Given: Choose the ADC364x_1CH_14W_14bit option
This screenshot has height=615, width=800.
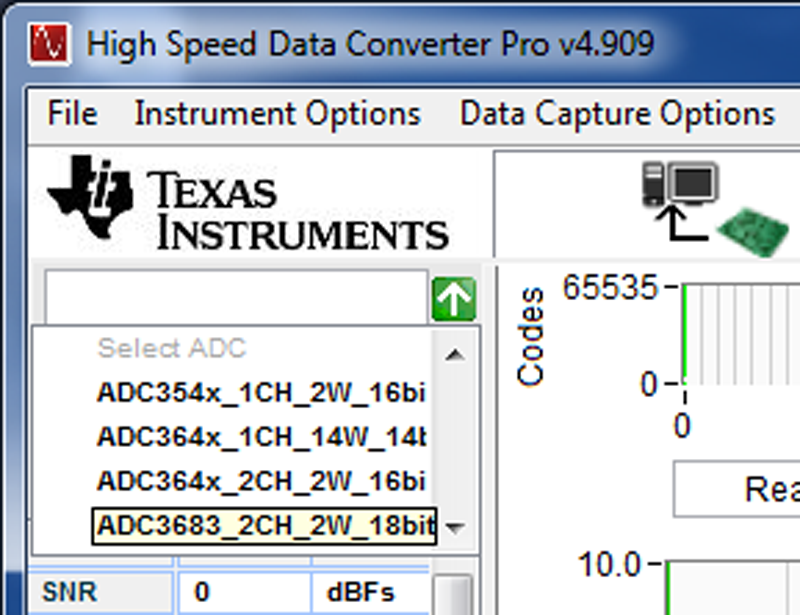Looking at the screenshot, I should tap(261, 437).
